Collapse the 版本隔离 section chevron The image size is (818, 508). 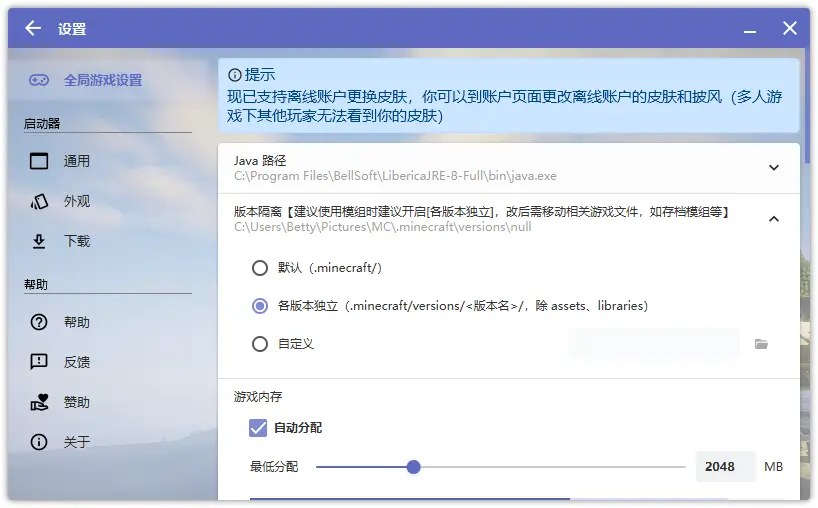pyautogui.click(x=773, y=218)
